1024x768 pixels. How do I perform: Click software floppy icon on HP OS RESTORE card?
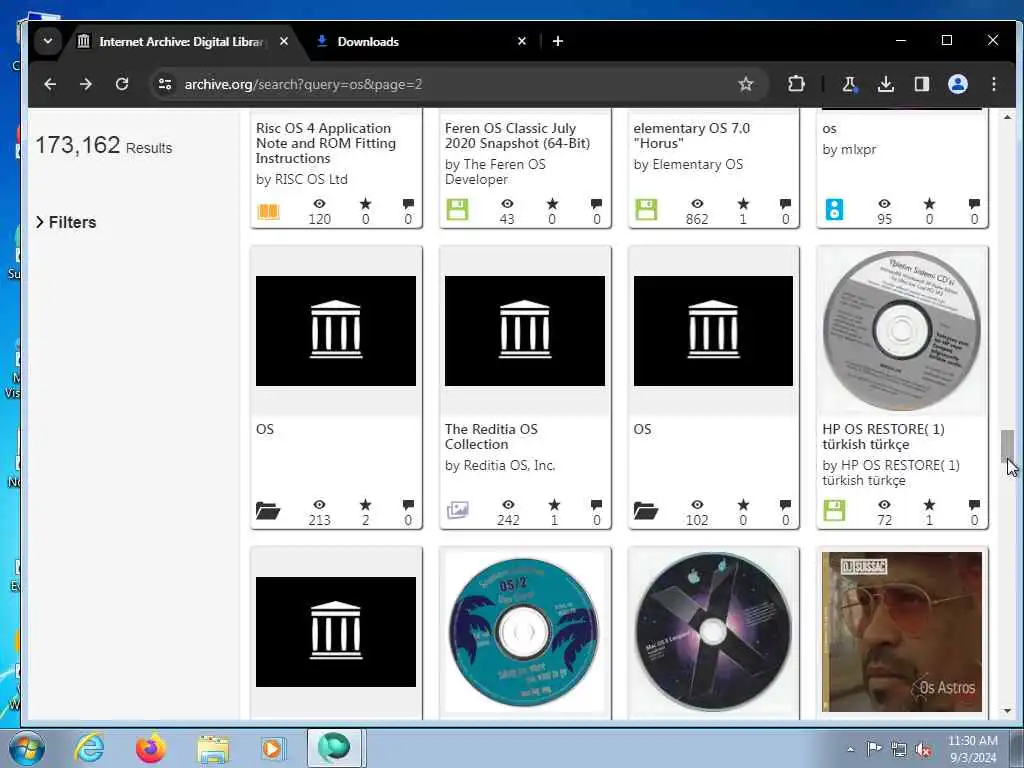(x=834, y=510)
